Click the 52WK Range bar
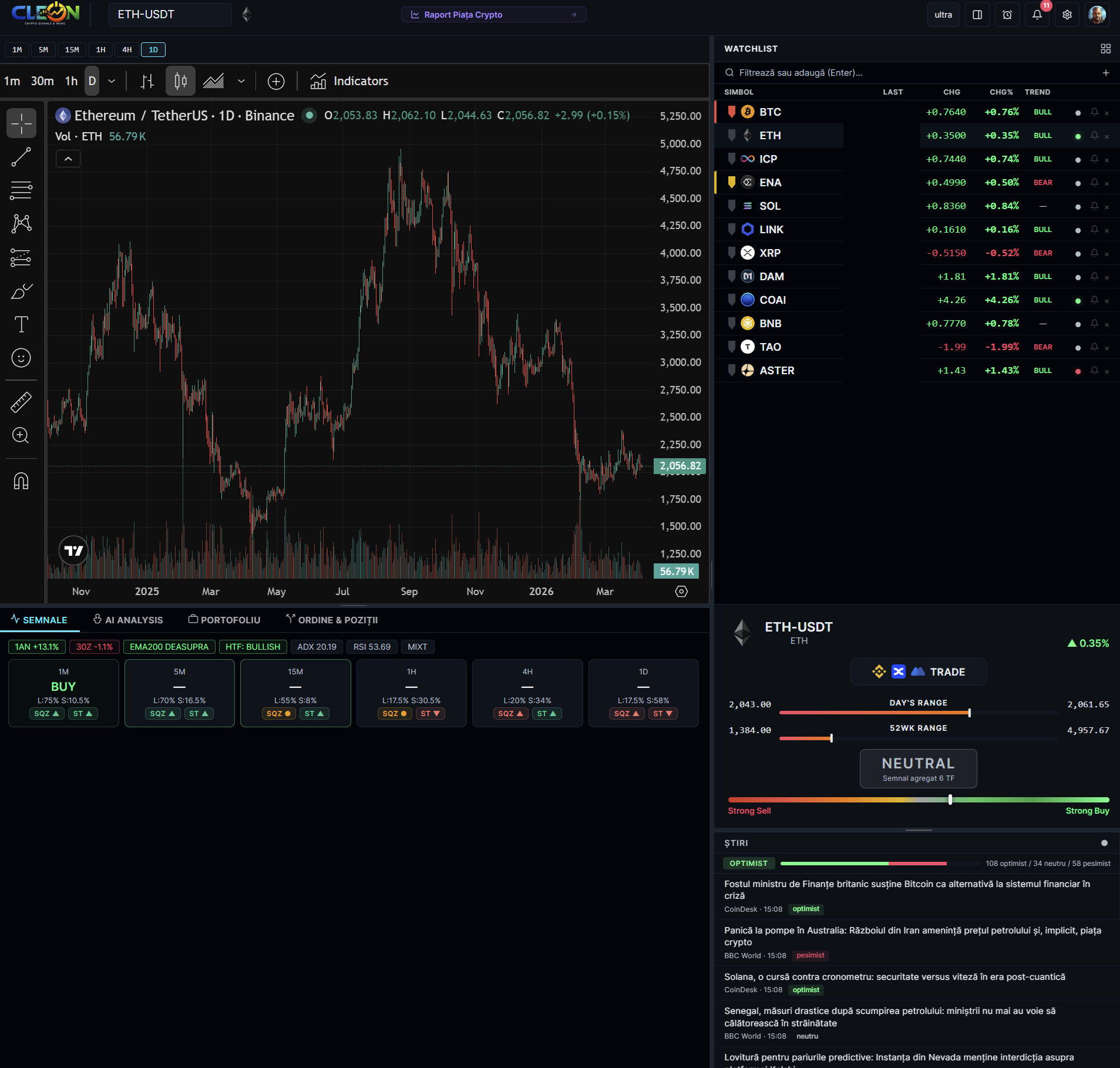1120x1068 pixels. pyautogui.click(x=919, y=738)
